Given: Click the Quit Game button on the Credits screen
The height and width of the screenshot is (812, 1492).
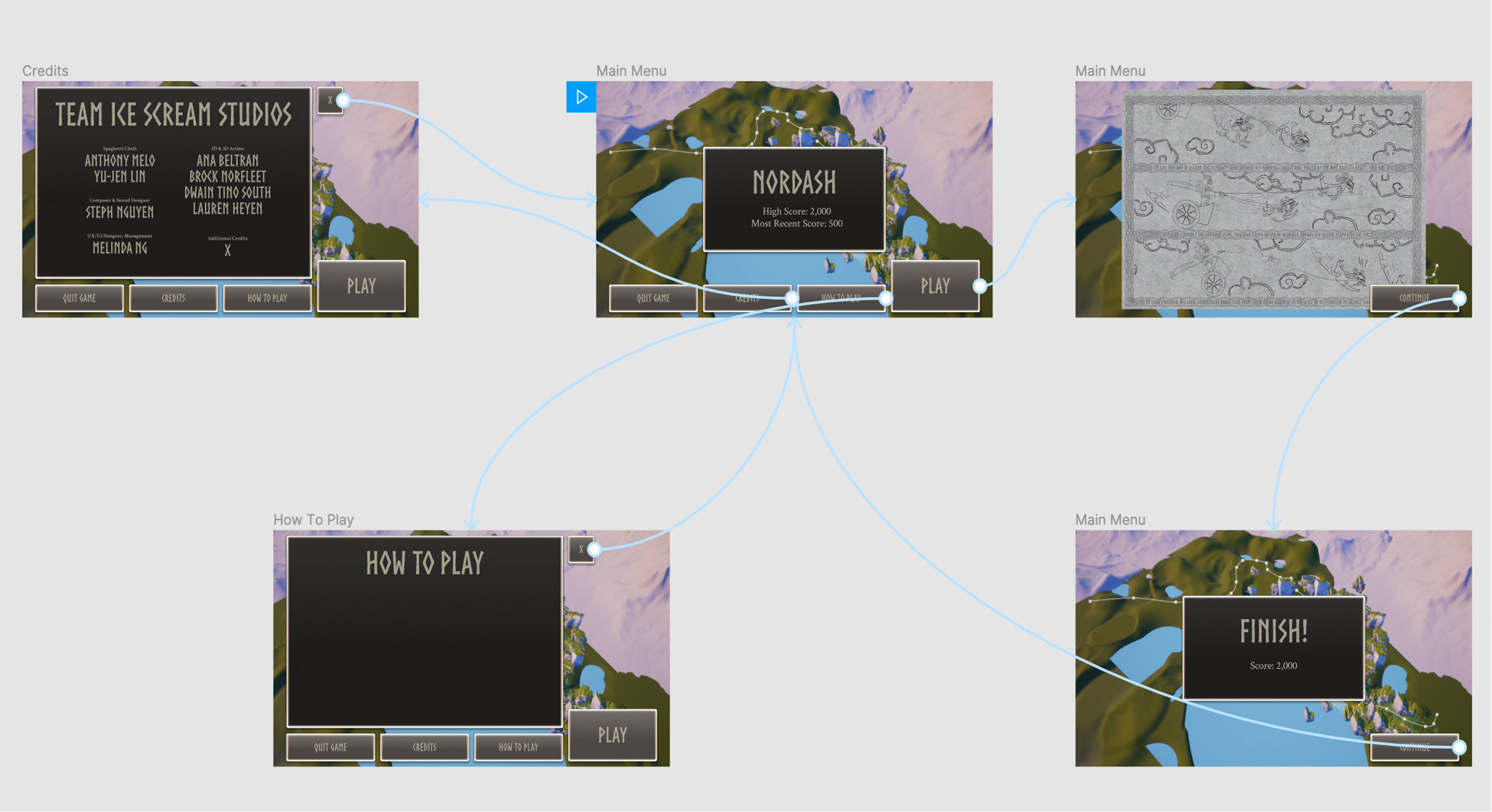Looking at the screenshot, I should tap(80, 298).
